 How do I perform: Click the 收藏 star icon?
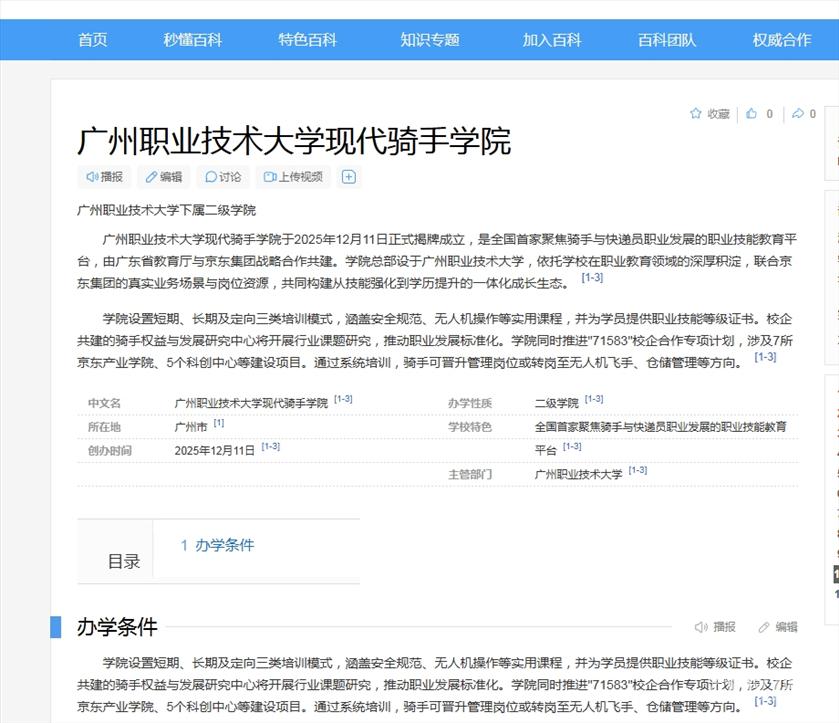click(696, 114)
